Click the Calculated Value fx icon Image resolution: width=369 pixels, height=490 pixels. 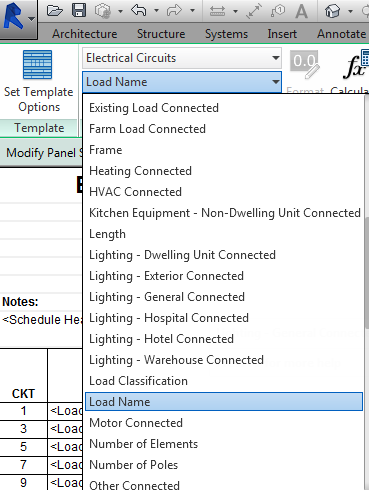point(356,64)
